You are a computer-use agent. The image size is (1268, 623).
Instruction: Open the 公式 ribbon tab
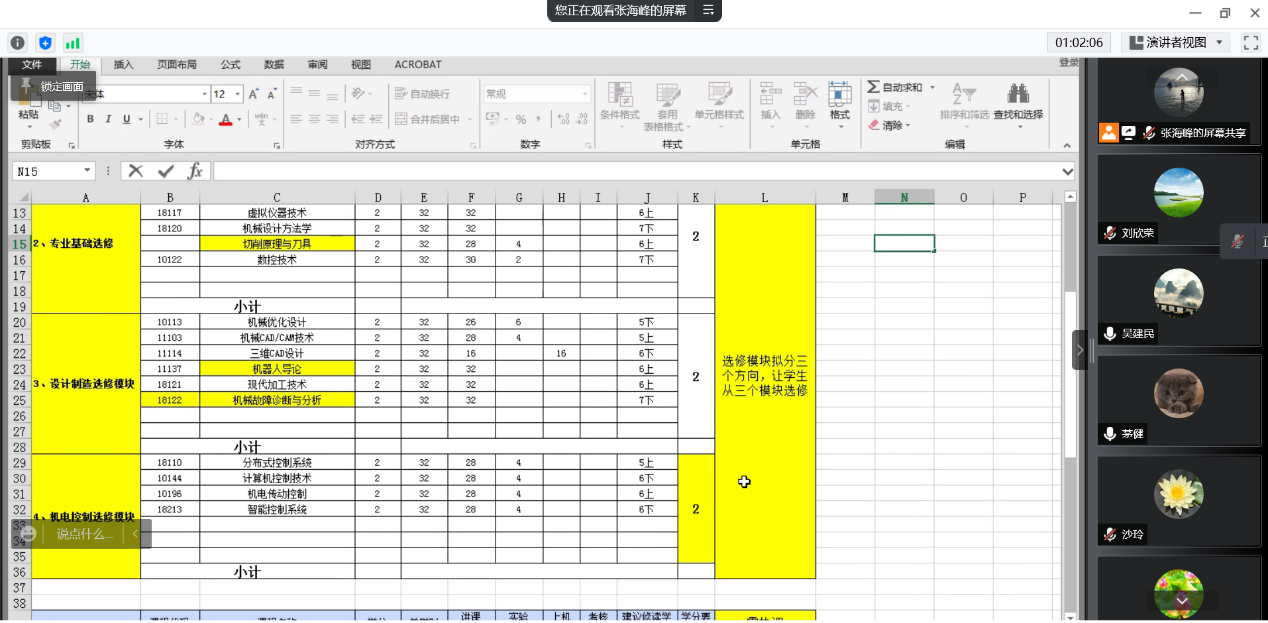coord(230,64)
